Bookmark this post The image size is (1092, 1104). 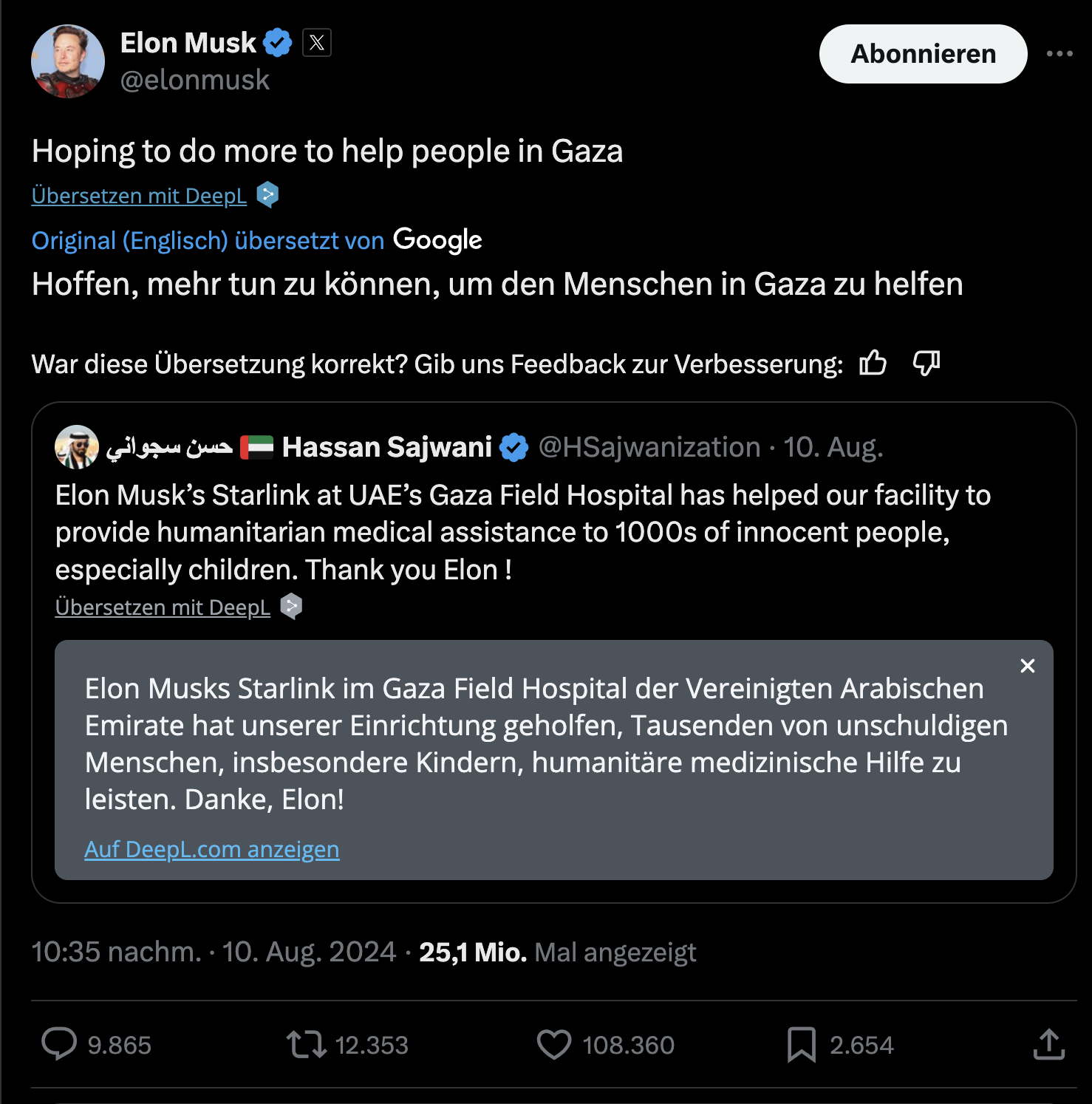[x=802, y=1044]
